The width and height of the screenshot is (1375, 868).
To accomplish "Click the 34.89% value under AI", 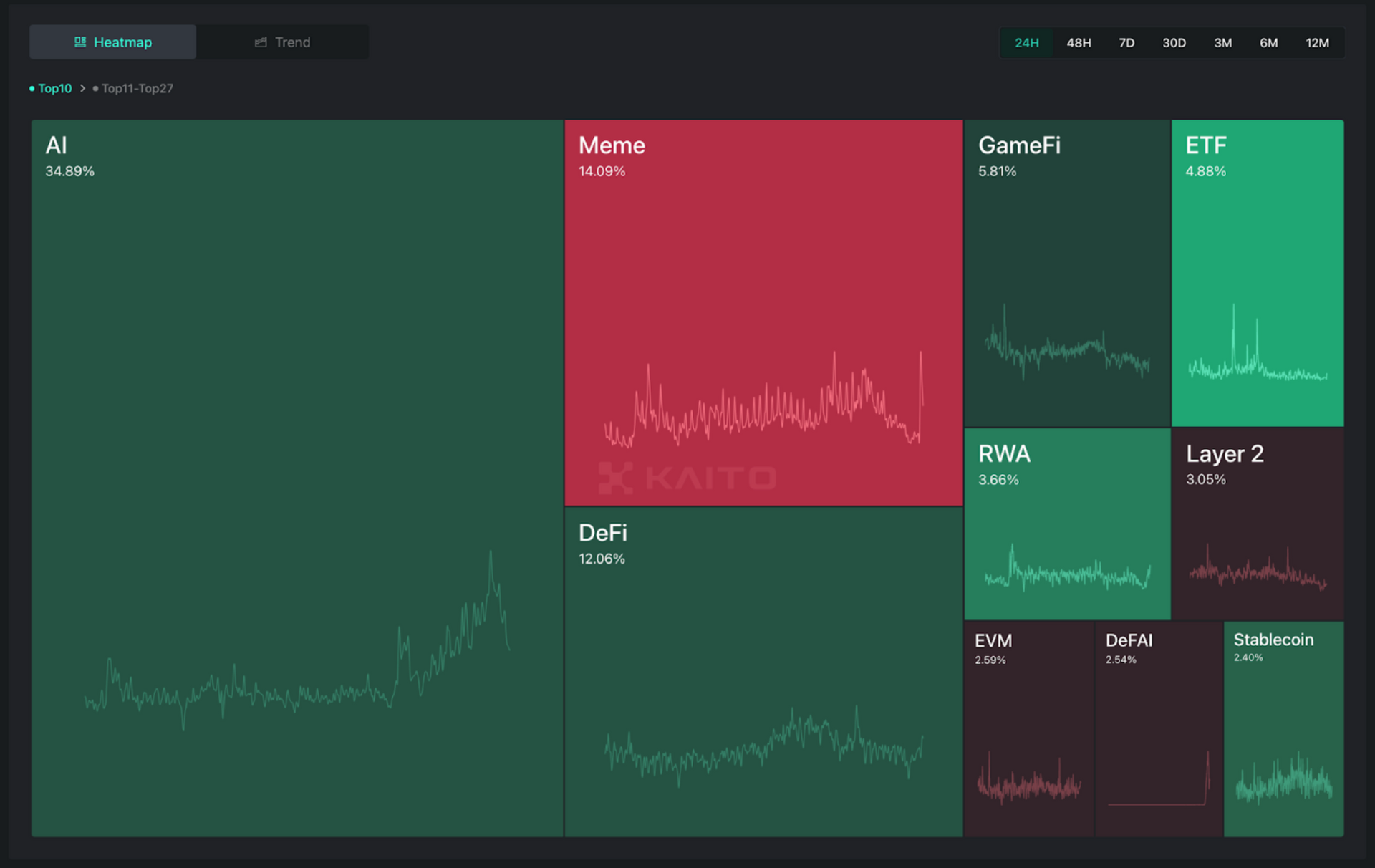I will [69, 171].
